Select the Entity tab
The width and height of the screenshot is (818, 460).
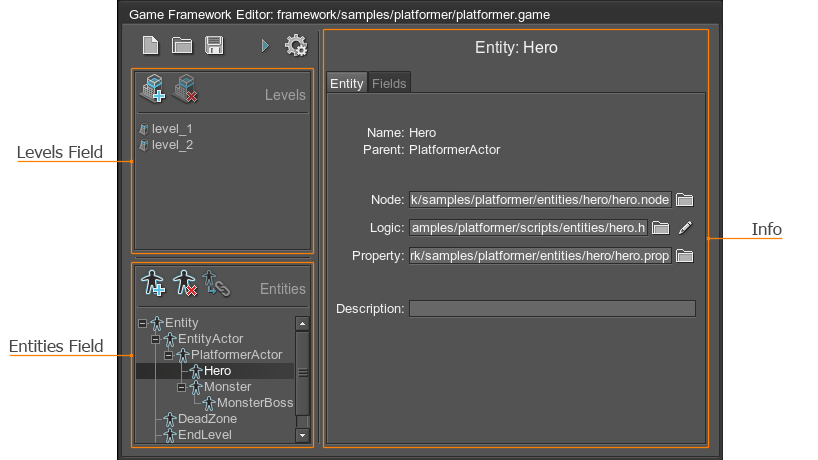pyautogui.click(x=347, y=84)
